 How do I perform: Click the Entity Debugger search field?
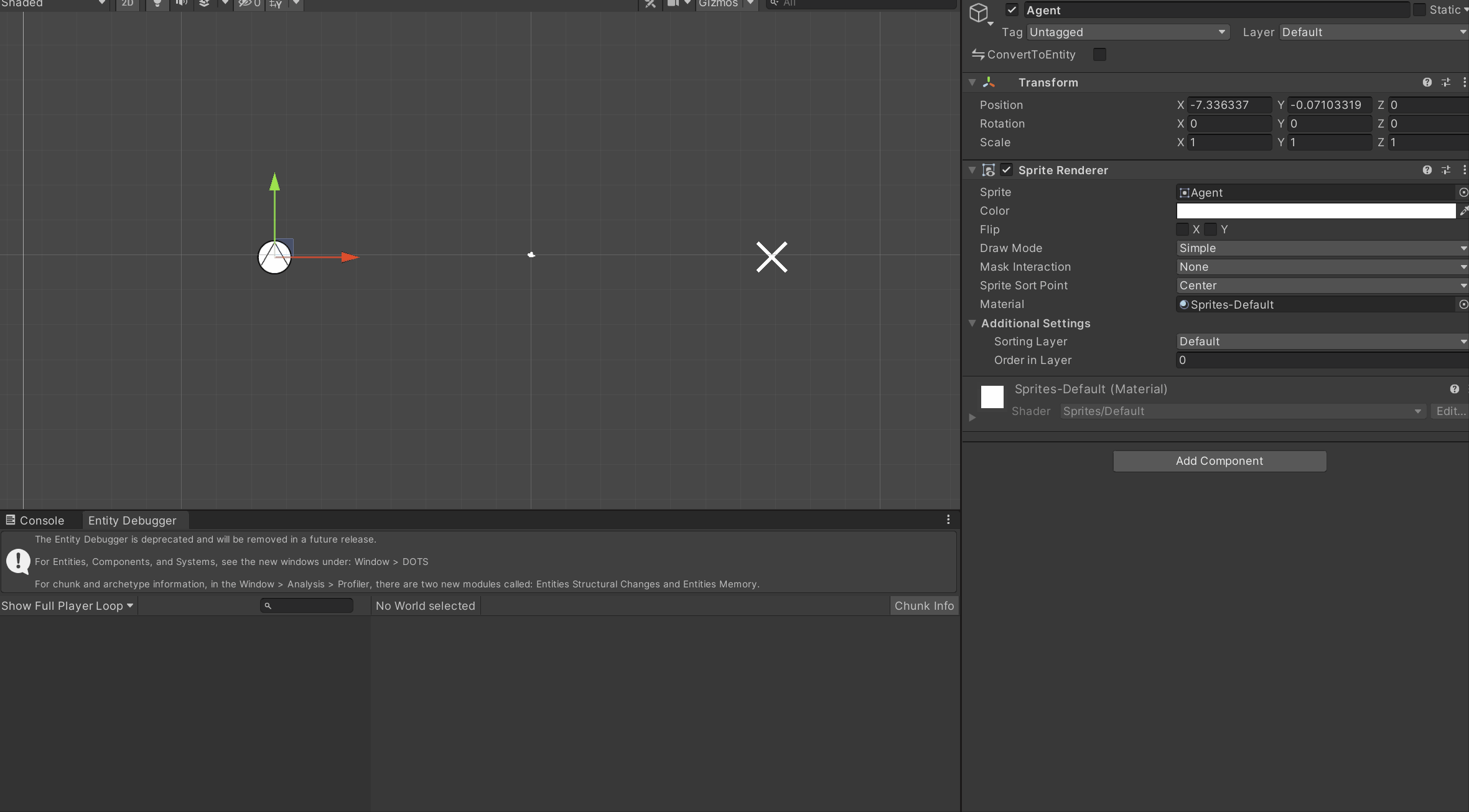(x=306, y=605)
